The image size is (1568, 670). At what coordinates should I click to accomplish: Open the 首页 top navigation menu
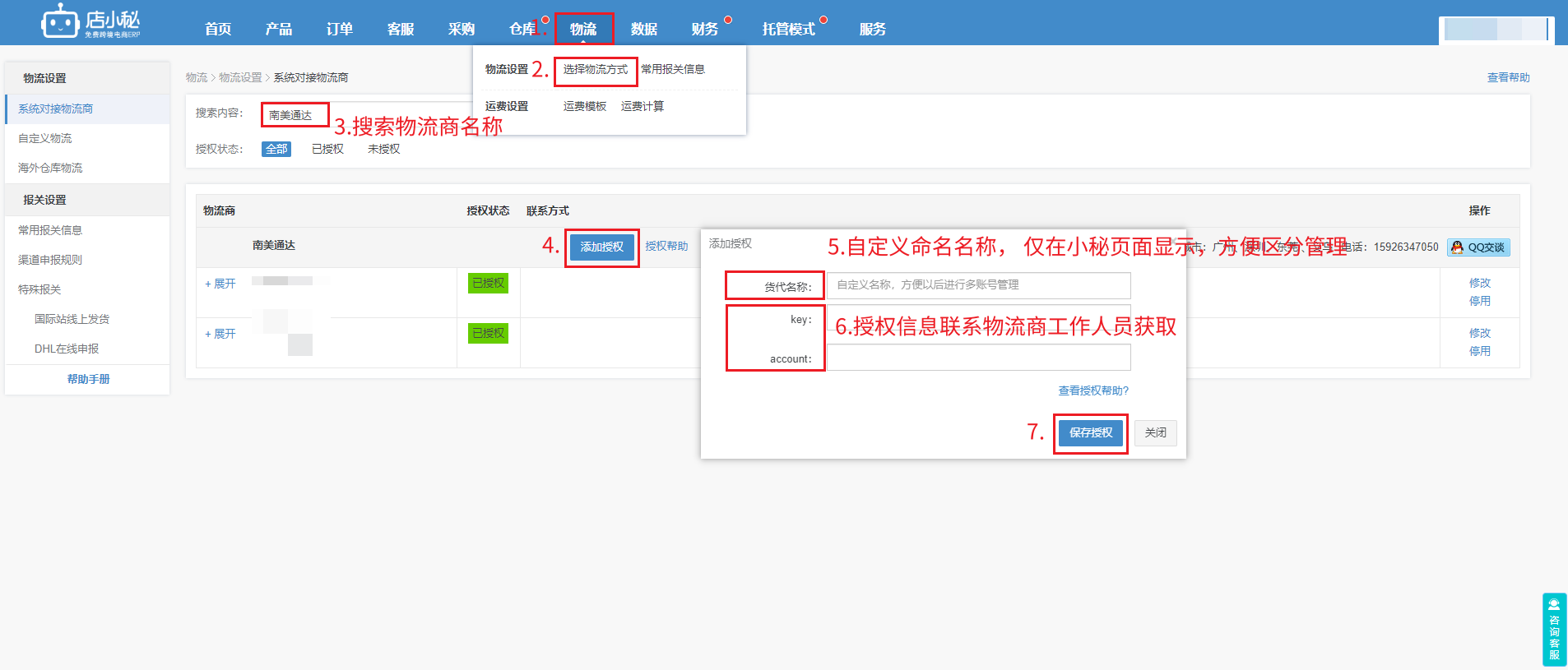click(x=218, y=29)
